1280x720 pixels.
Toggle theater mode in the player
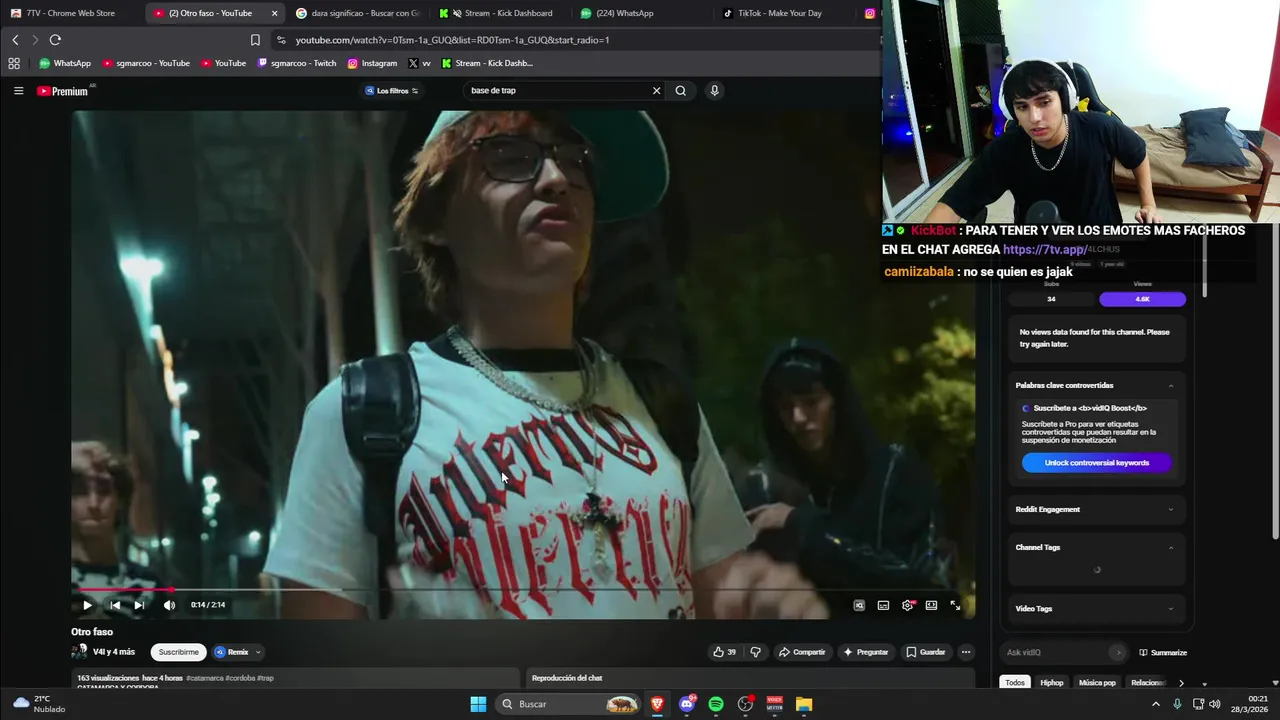[931, 605]
